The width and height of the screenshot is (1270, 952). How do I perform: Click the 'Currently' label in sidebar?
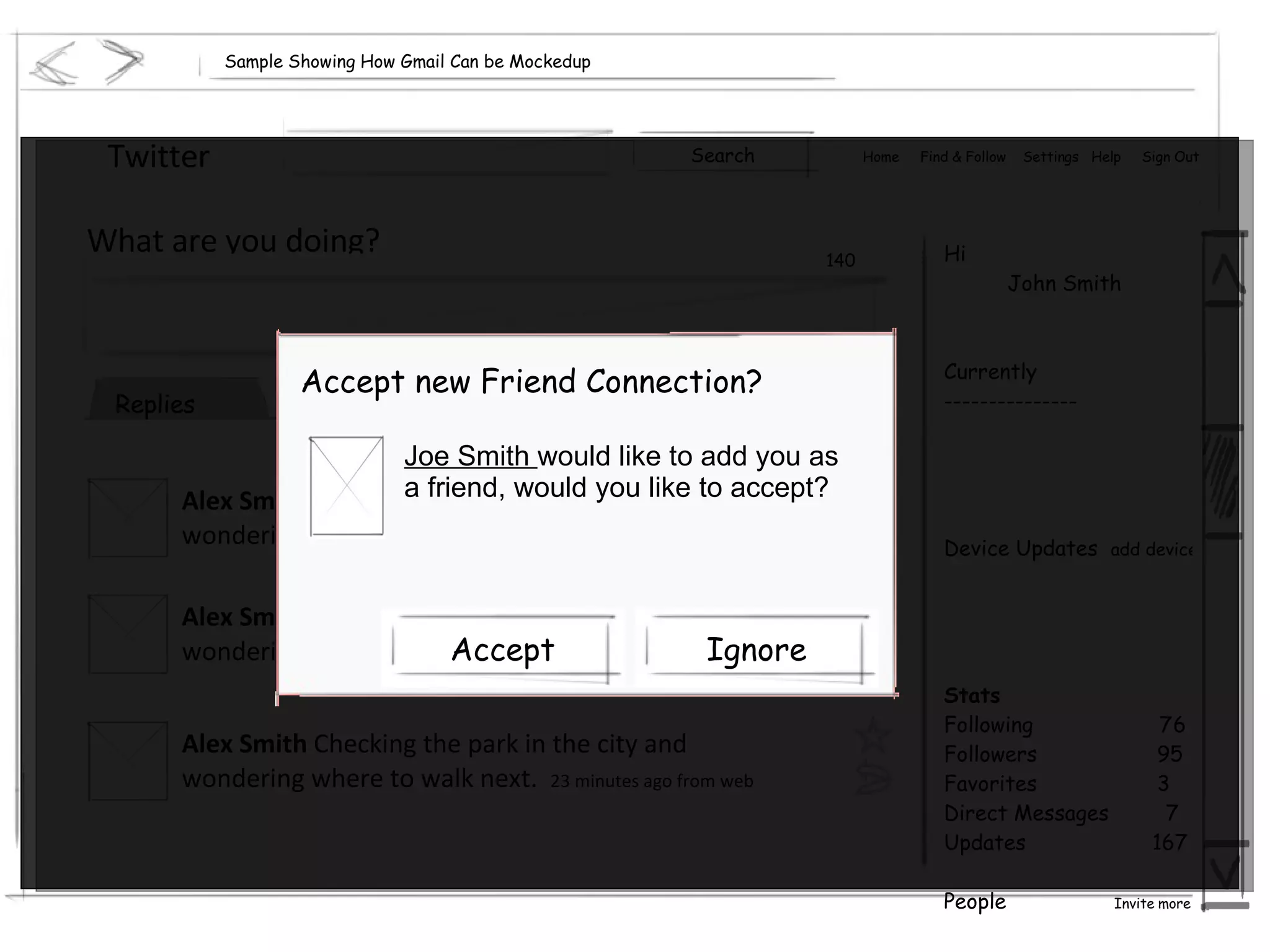[990, 372]
